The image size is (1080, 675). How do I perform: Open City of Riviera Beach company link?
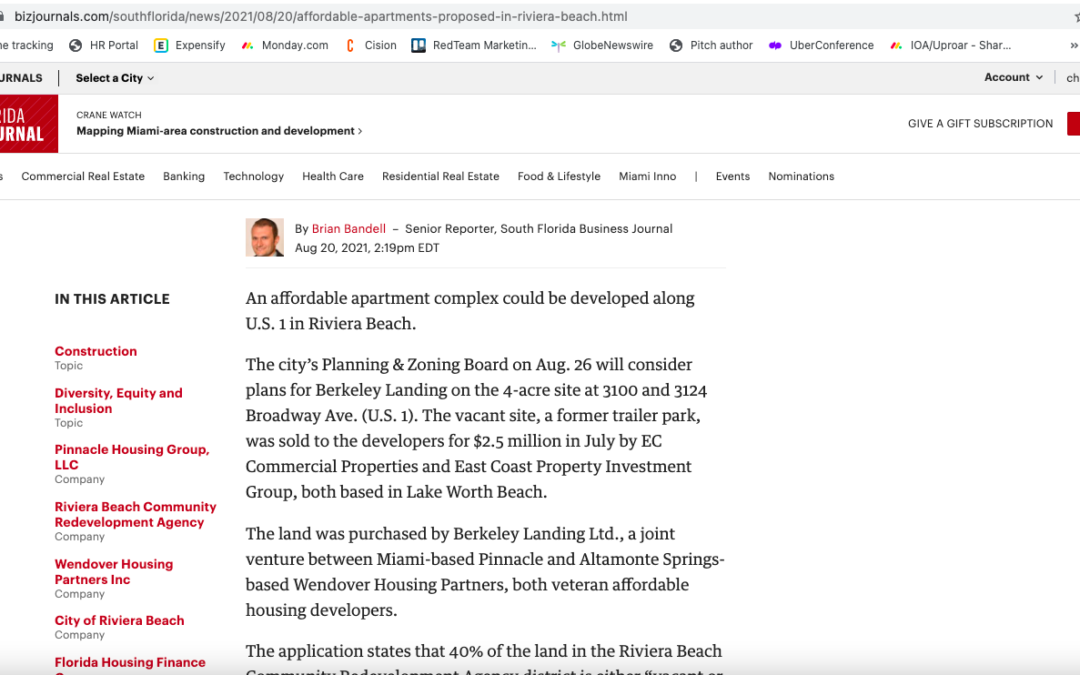pos(119,621)
